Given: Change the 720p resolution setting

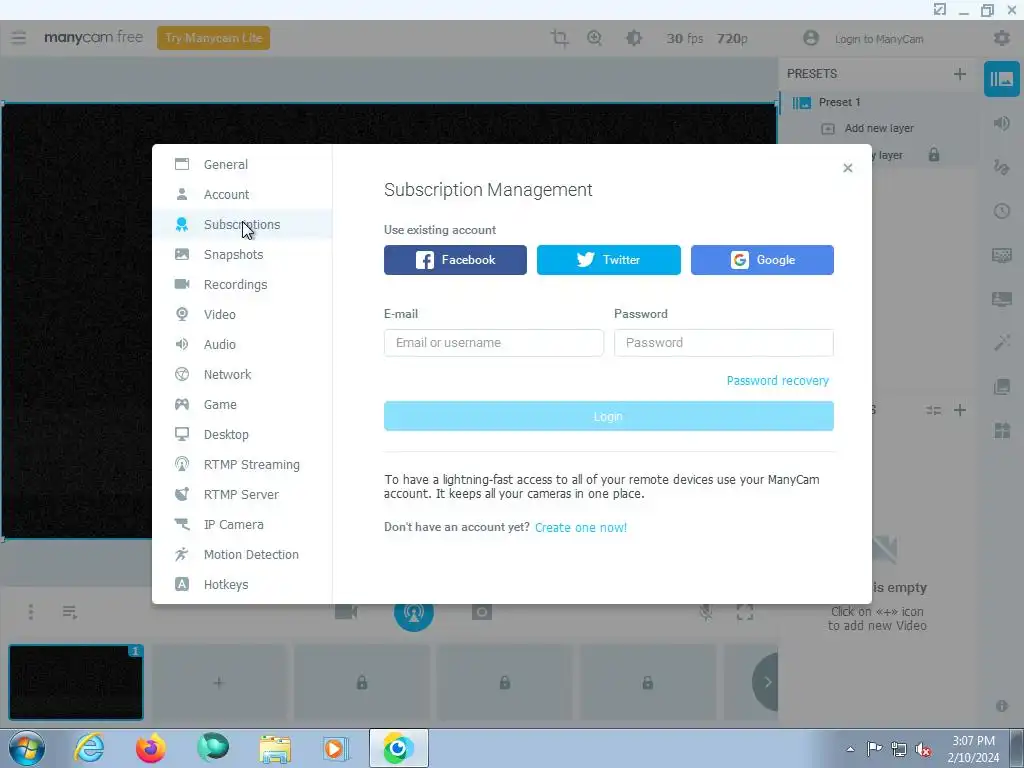Looking at the screenshot, I should 732,39.
